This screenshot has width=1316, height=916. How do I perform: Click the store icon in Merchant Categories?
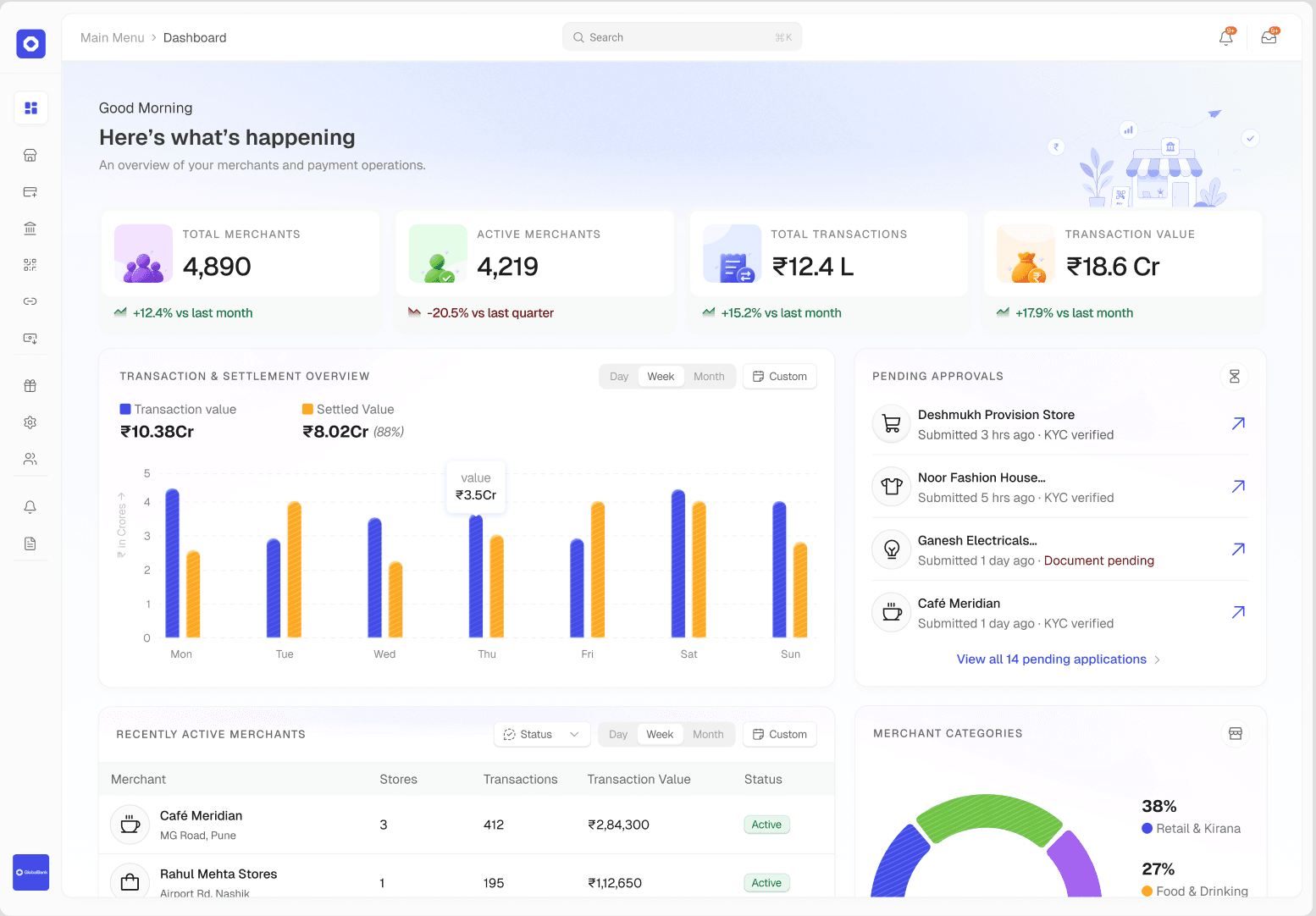click(1236, 734)
